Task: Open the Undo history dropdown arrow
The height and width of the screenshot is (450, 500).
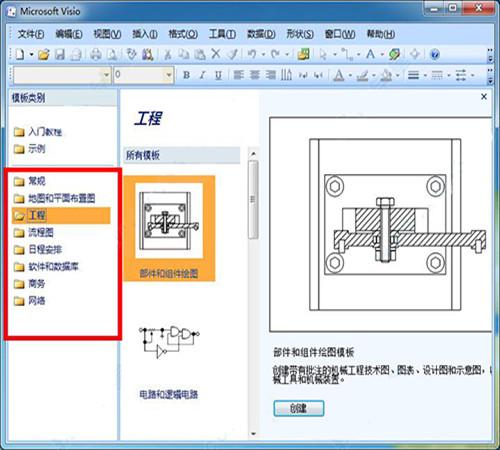Action: click(x=263, y=54)
